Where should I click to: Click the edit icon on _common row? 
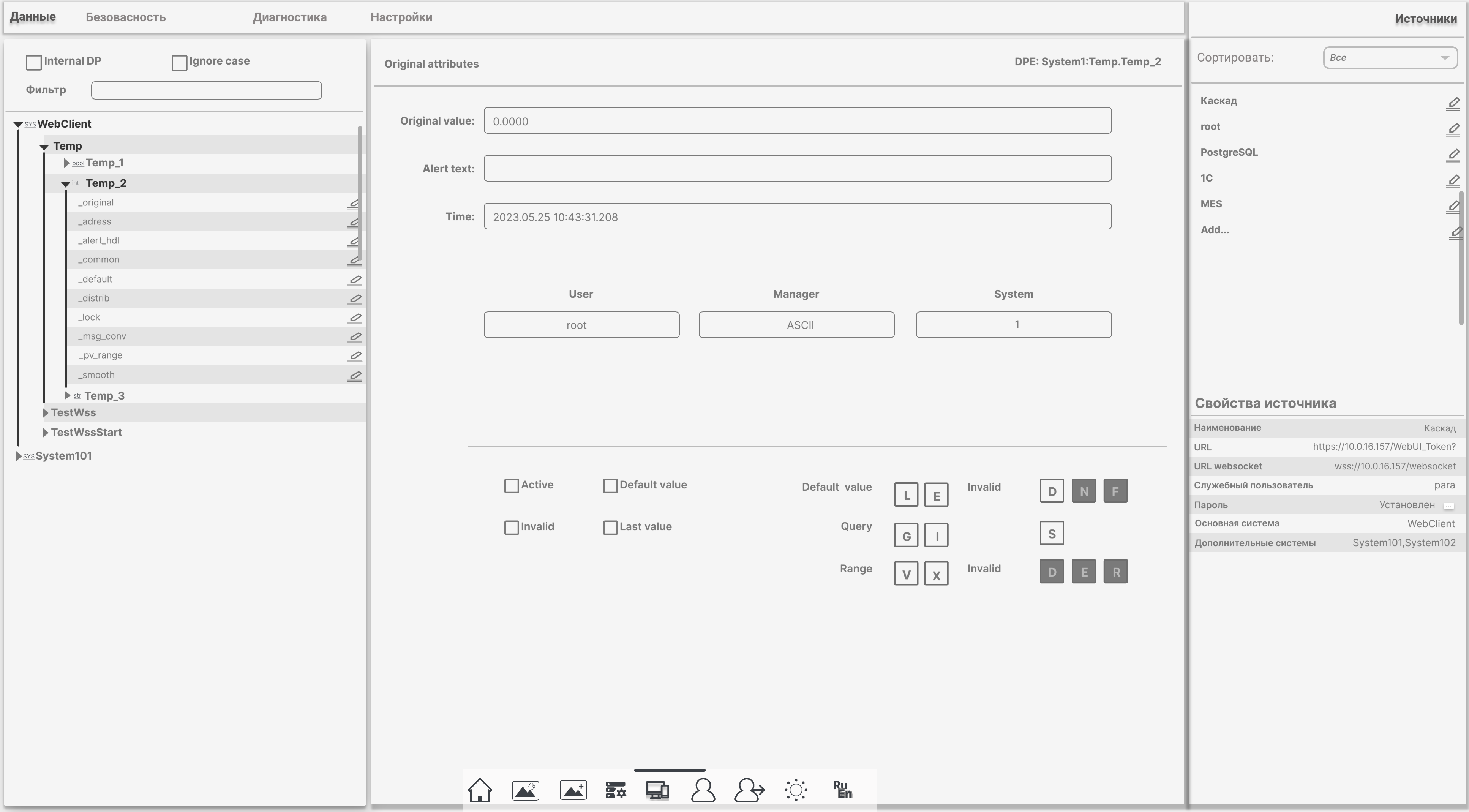pyautogui.click(x=354, y=261)
